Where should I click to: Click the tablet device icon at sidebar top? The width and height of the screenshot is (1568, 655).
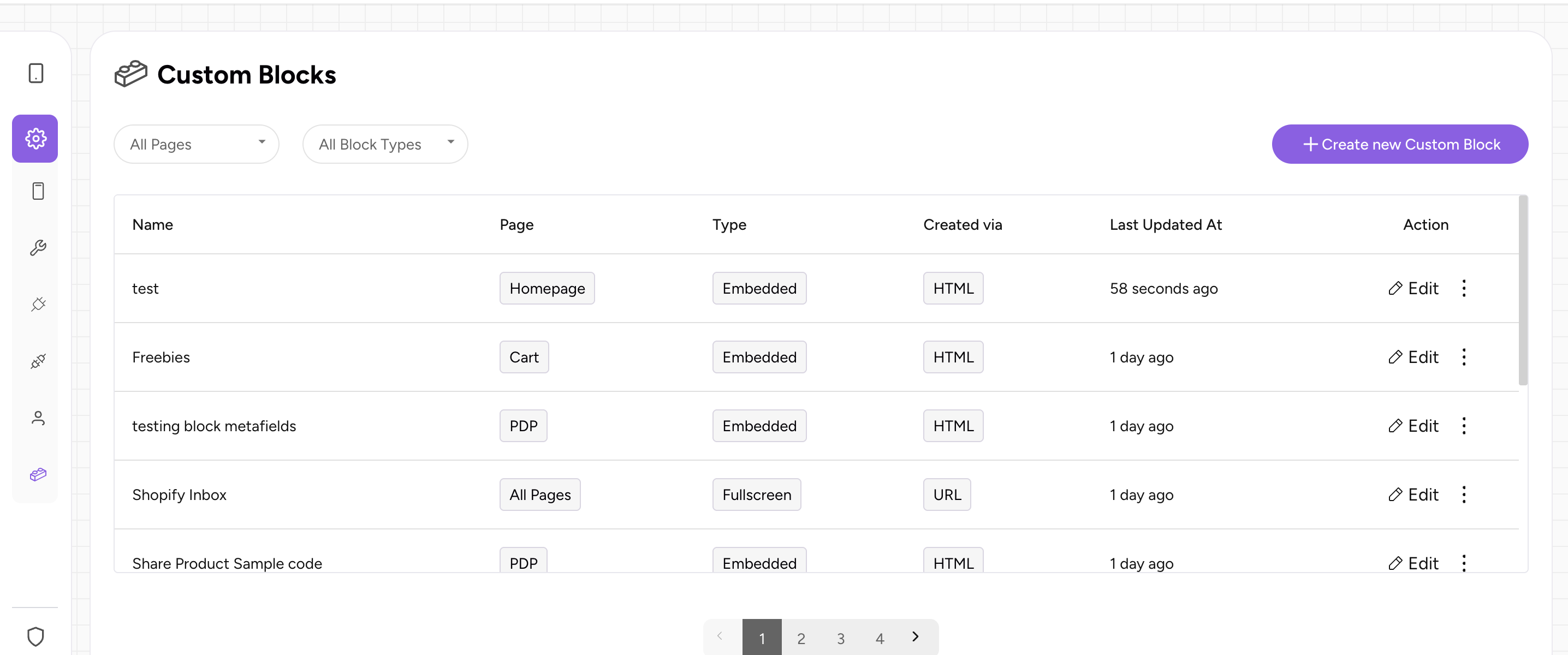(x=36, y=73)
